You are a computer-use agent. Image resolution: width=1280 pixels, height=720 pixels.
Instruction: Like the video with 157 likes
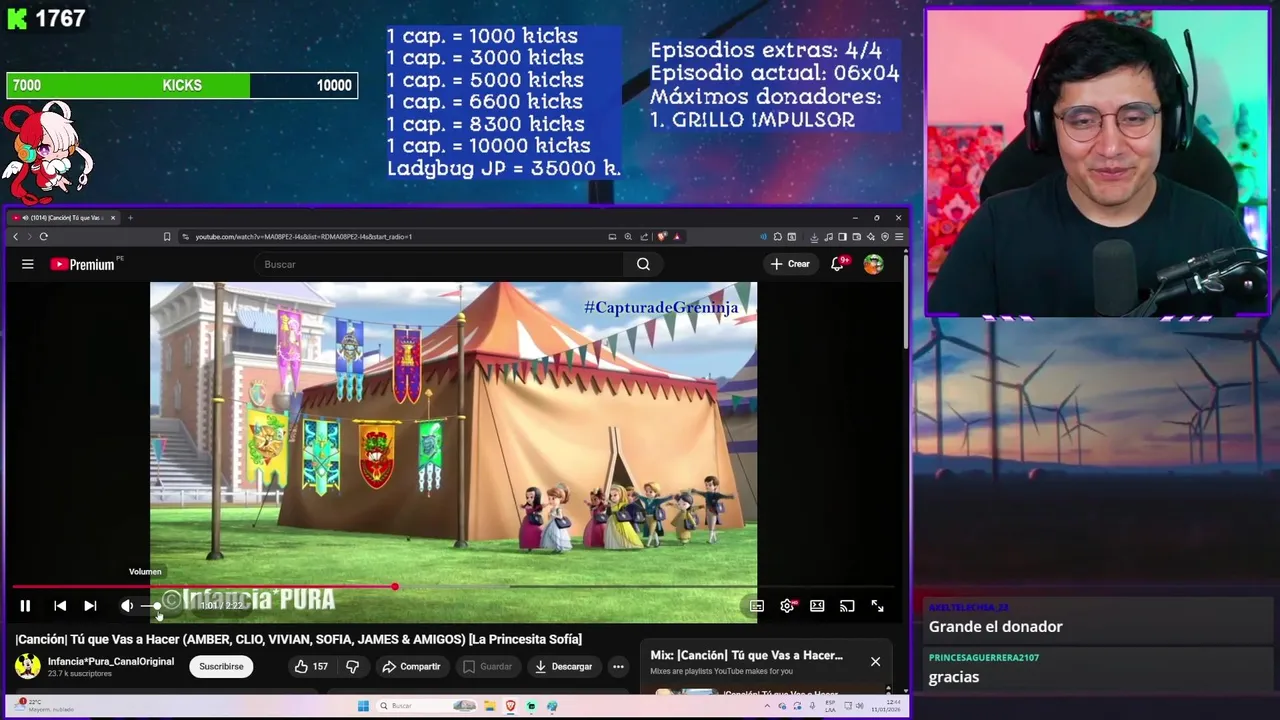coord(311,666)
